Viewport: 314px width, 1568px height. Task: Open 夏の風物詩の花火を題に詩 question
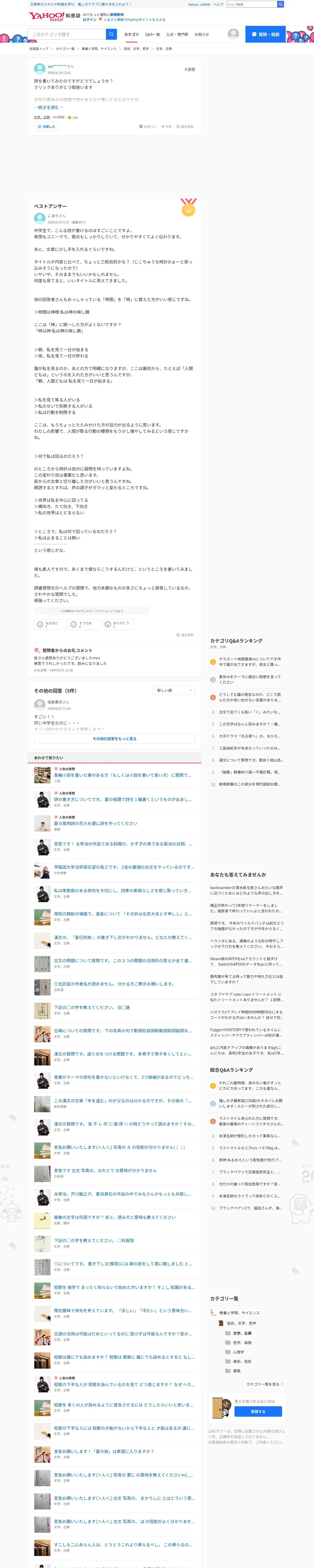[x=96, y=823]
